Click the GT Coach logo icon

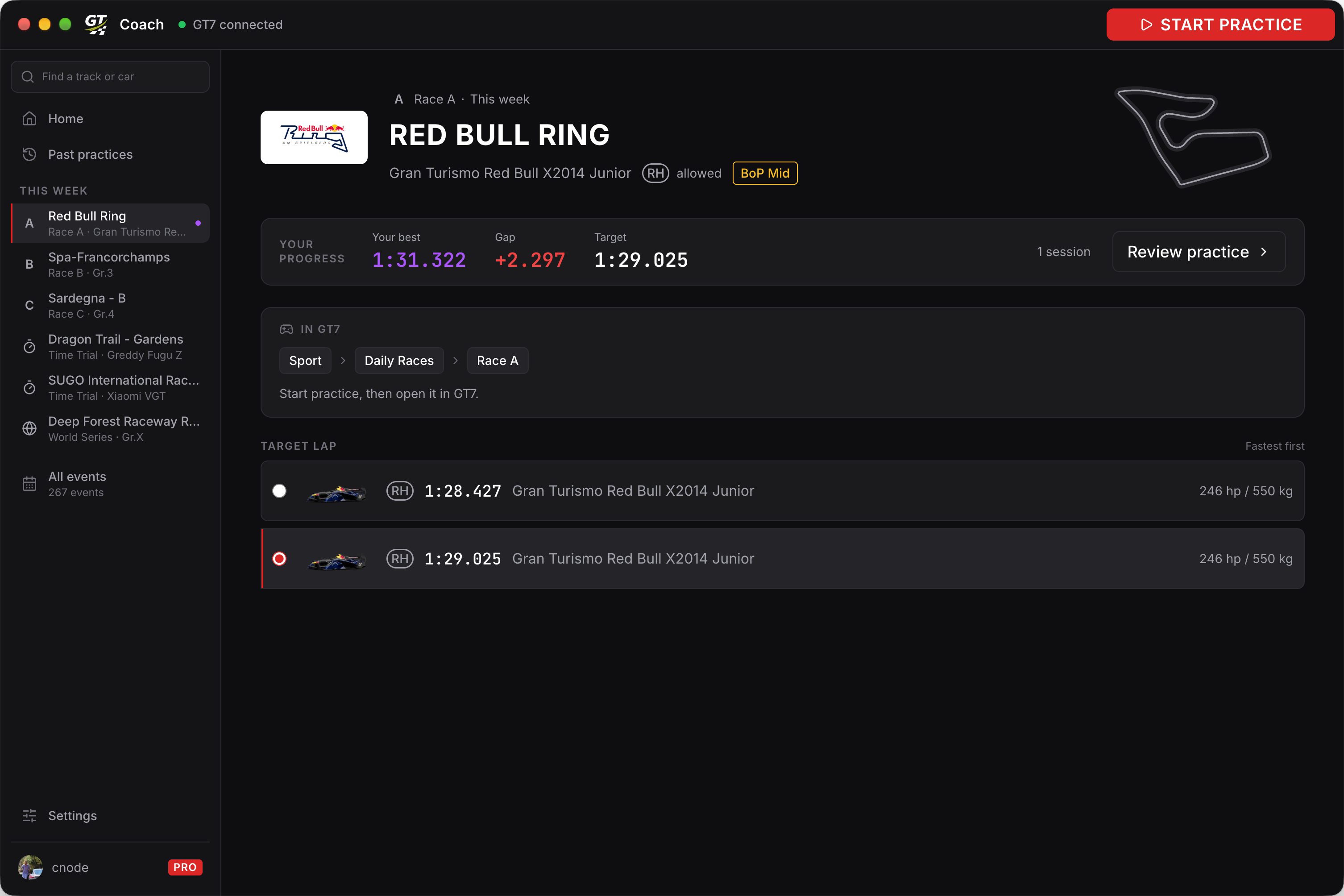click(96, 25)
